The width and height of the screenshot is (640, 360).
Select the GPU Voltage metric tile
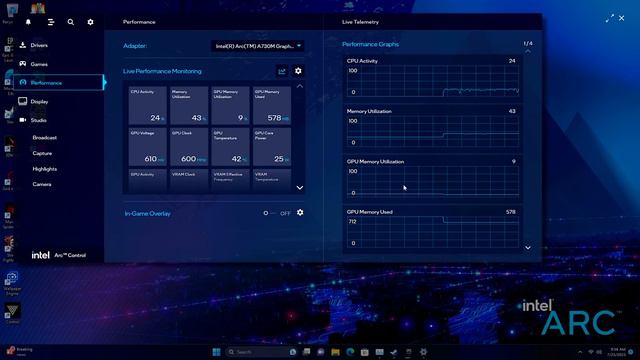147,147
